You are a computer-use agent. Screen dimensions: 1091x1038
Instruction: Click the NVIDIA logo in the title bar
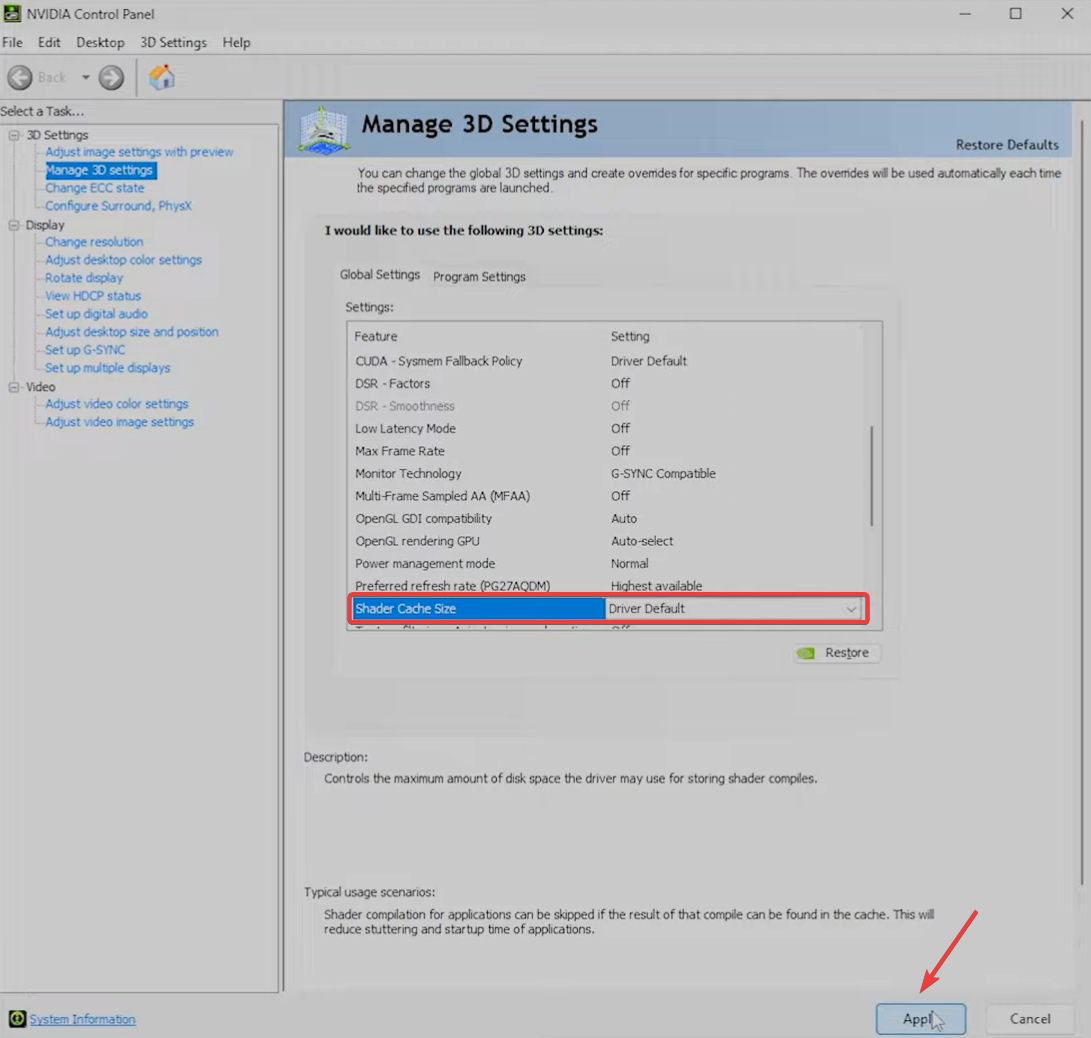(x=13, y=13)
